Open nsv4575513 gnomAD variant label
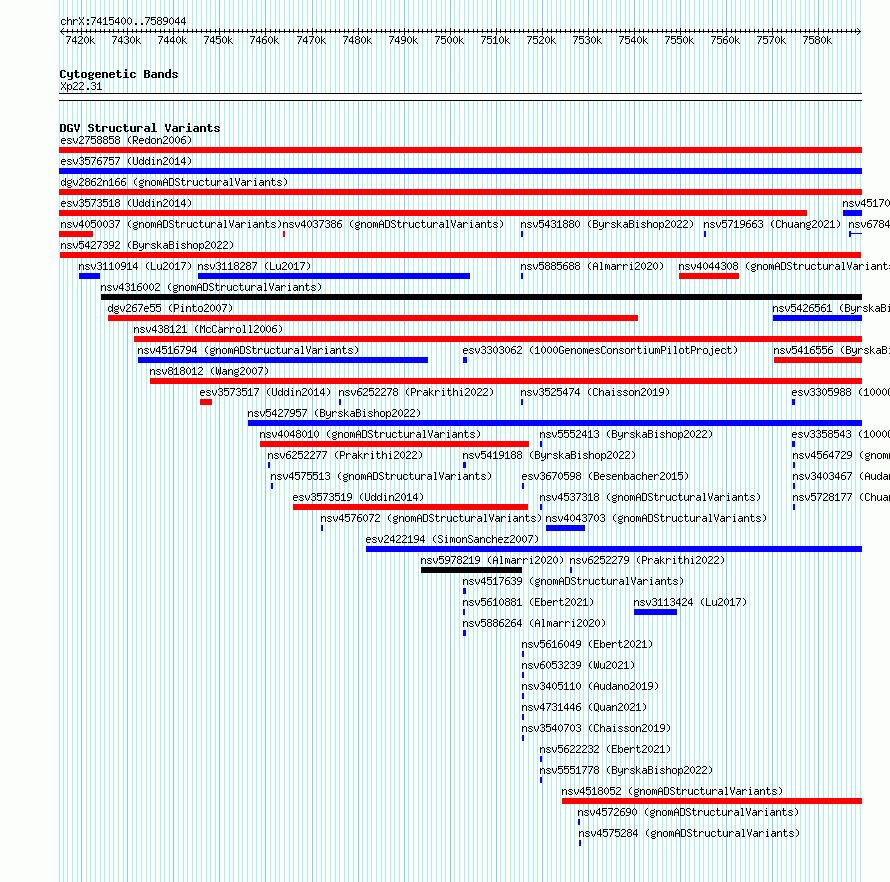The height and width of the screenshot is (882, 890). (x=381, y=476)
